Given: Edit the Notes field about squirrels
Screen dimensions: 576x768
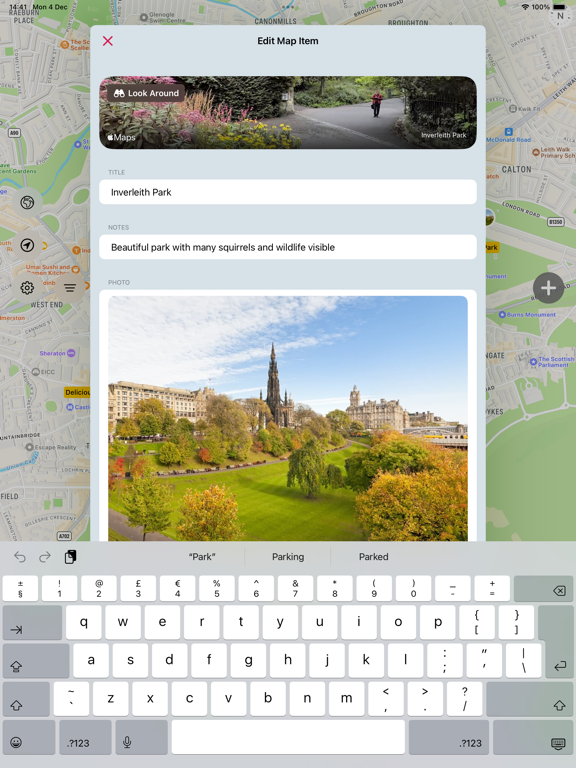Looking at the screenshot, I should pyautogui.click(x=288, y=247).
